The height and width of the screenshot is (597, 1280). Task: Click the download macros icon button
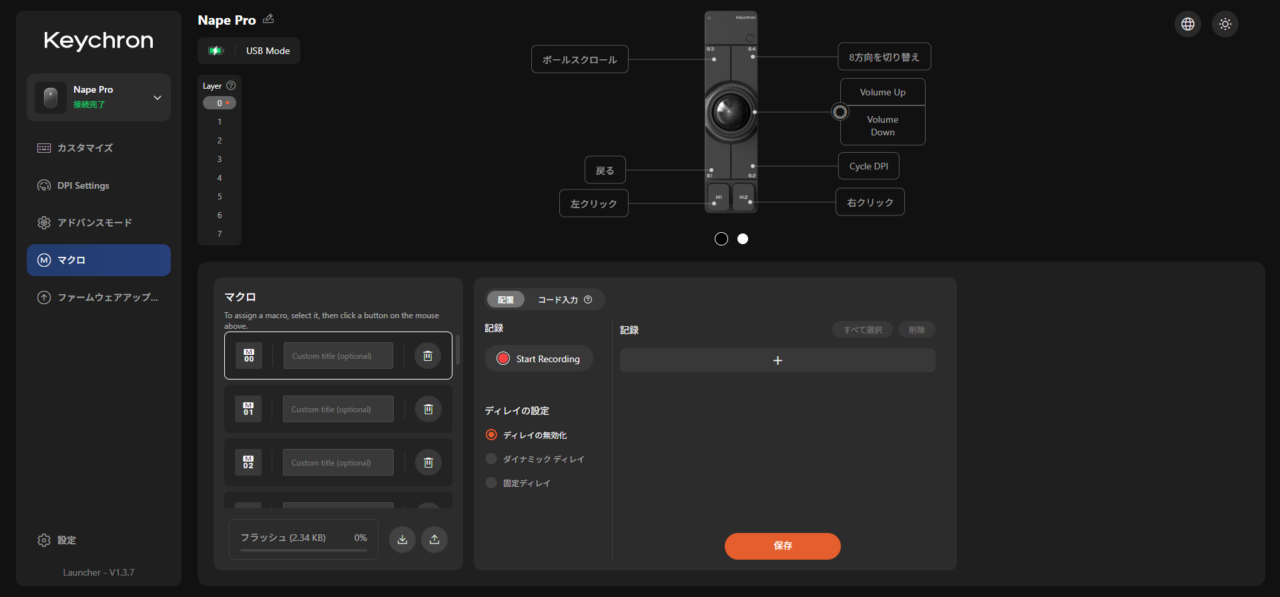[402, 539]
